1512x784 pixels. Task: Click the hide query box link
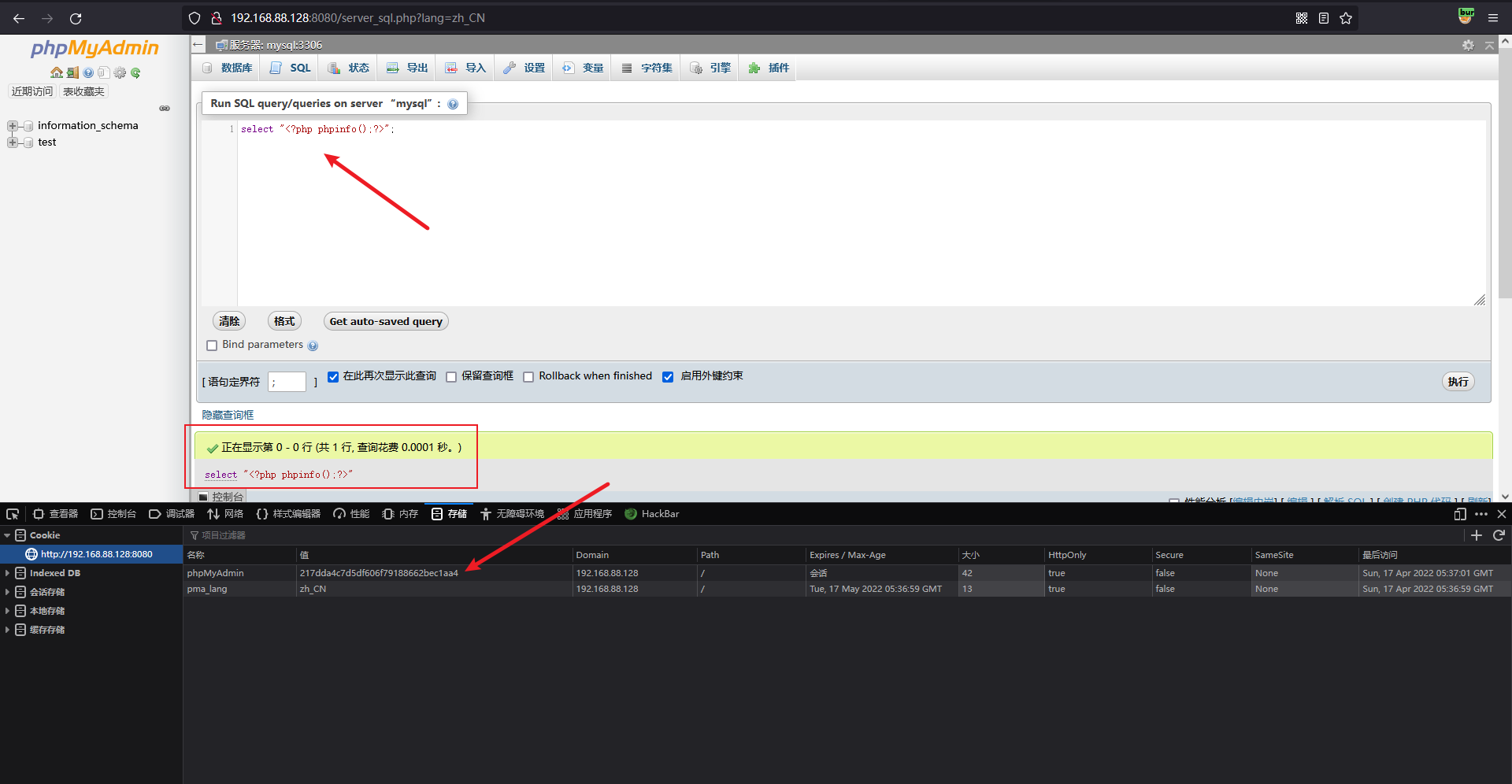tap(228, 415)
